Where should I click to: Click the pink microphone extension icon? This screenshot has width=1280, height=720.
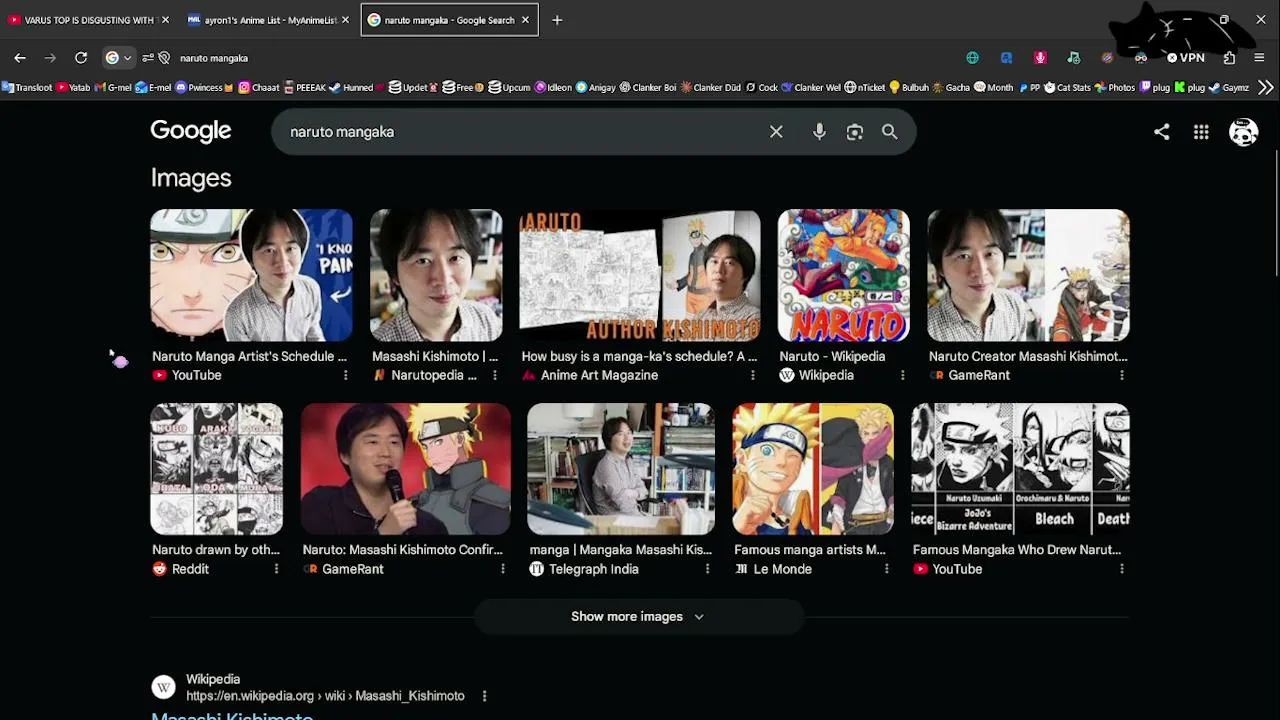pyautogui.click(x=1040, y=58)
